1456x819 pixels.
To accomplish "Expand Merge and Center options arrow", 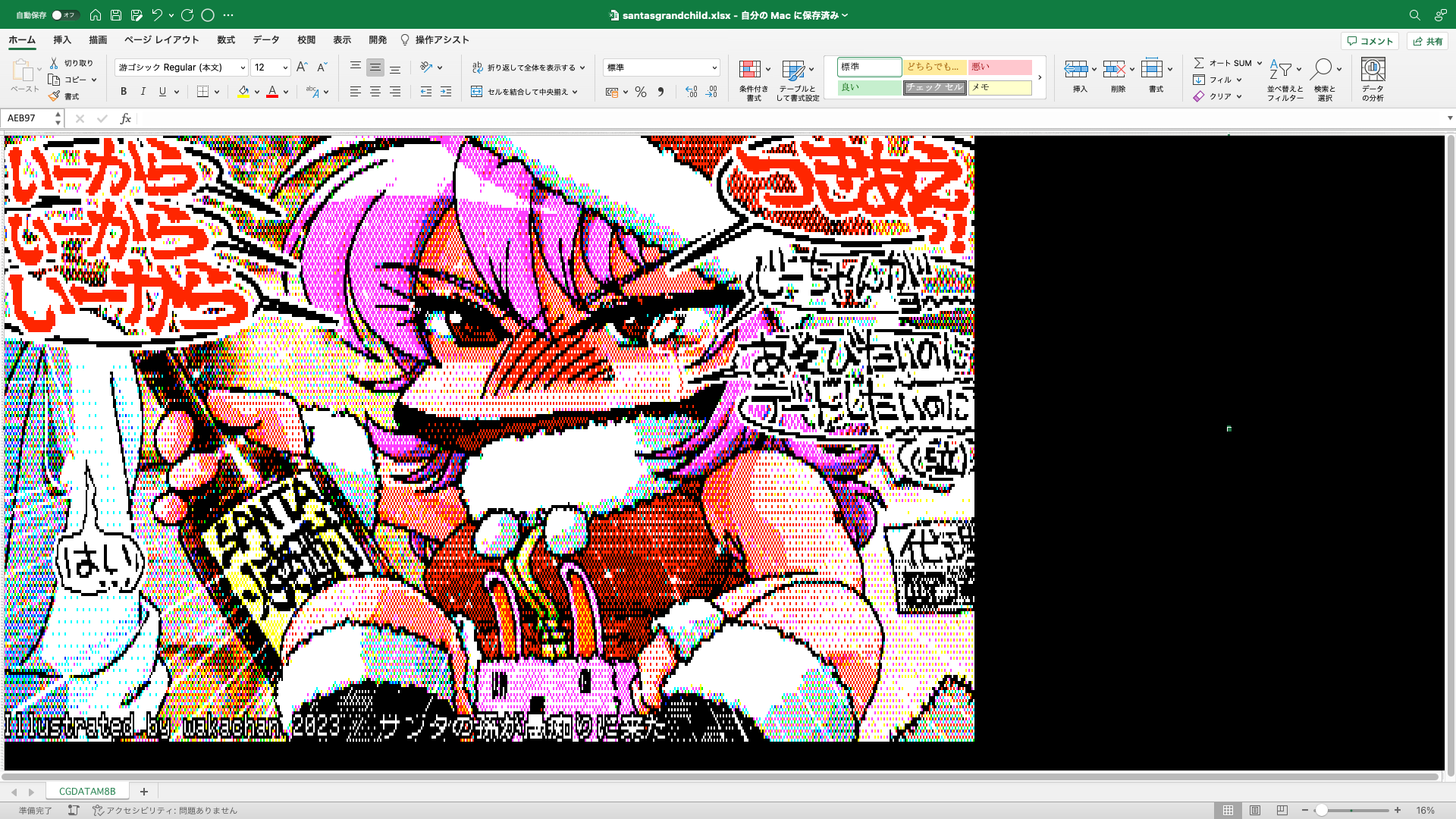I will tap(575, 92).
